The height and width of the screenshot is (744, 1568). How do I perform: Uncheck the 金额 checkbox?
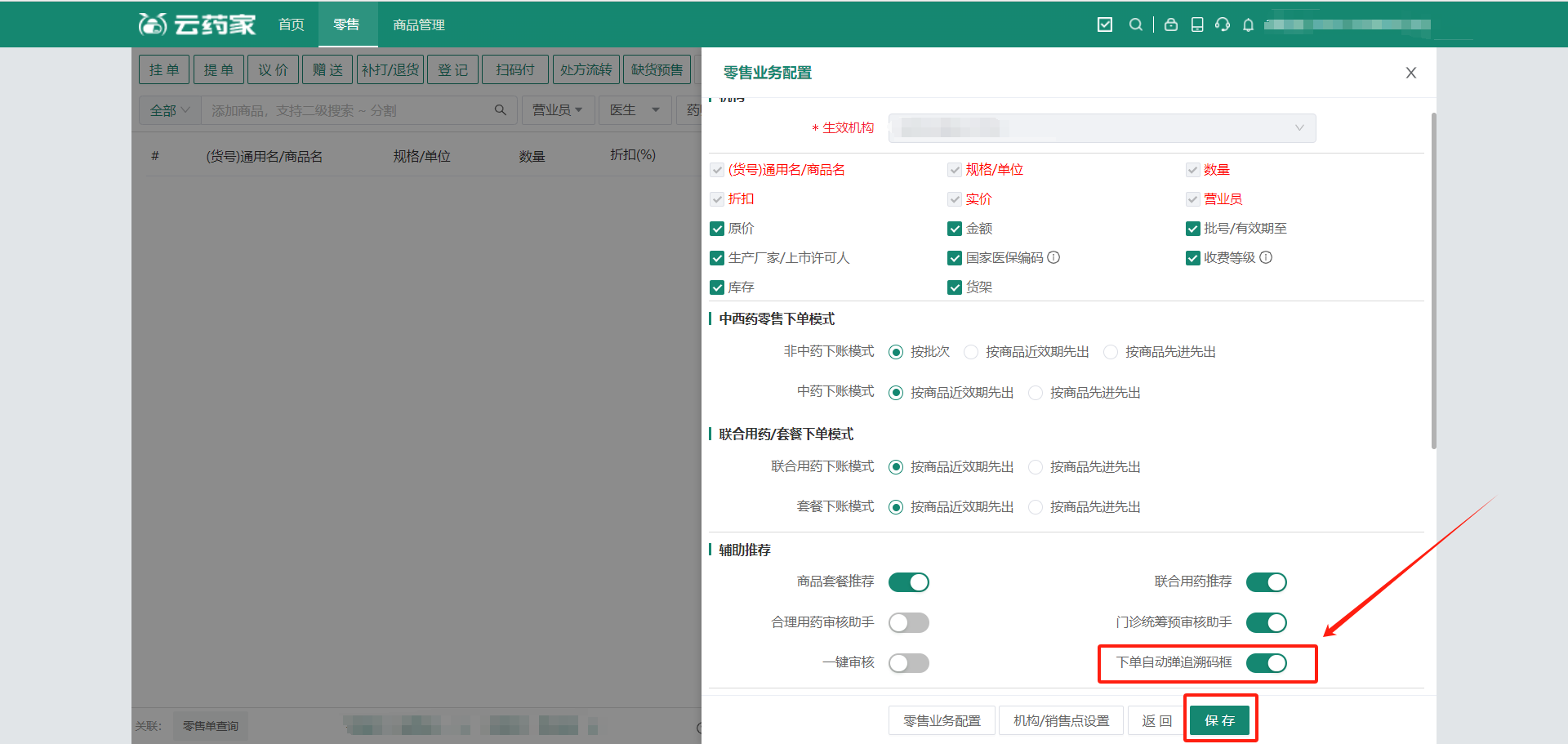(x=954, y=229)
